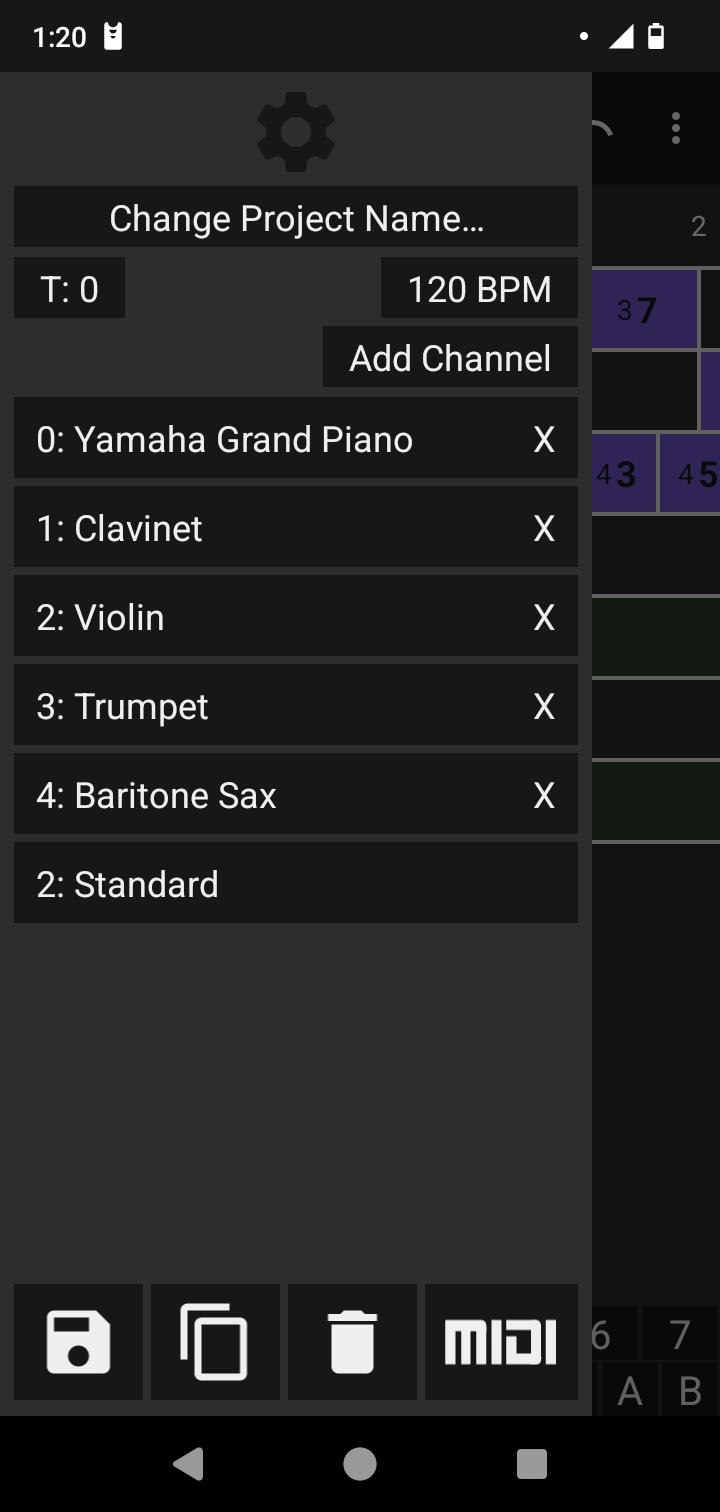This screenshot has width=720, height=1512.
Task: Remove the Yamaha Grand Piano channel
Action: 543,439
